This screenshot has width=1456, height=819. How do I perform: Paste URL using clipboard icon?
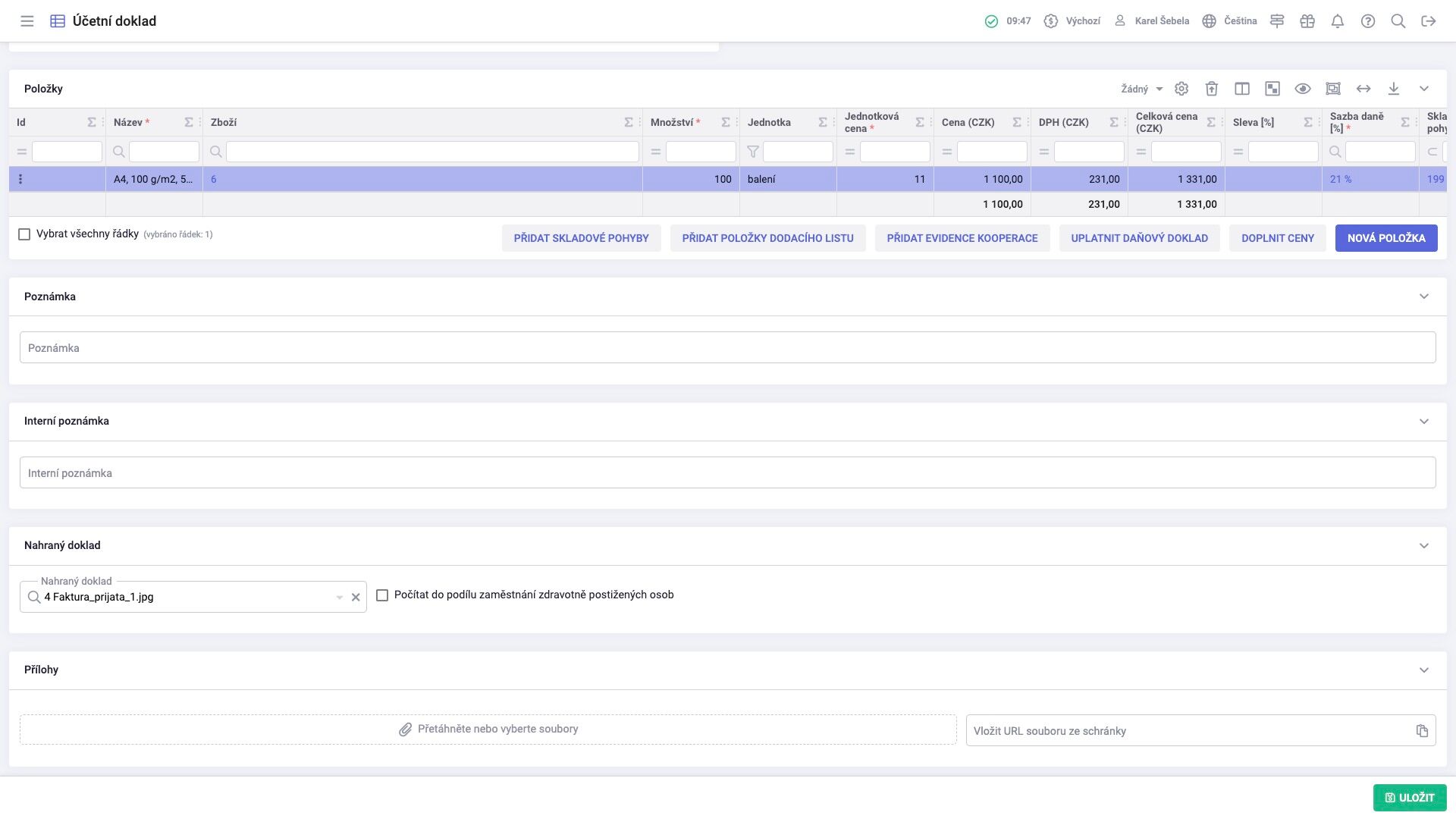click(x=1421, y=731)
